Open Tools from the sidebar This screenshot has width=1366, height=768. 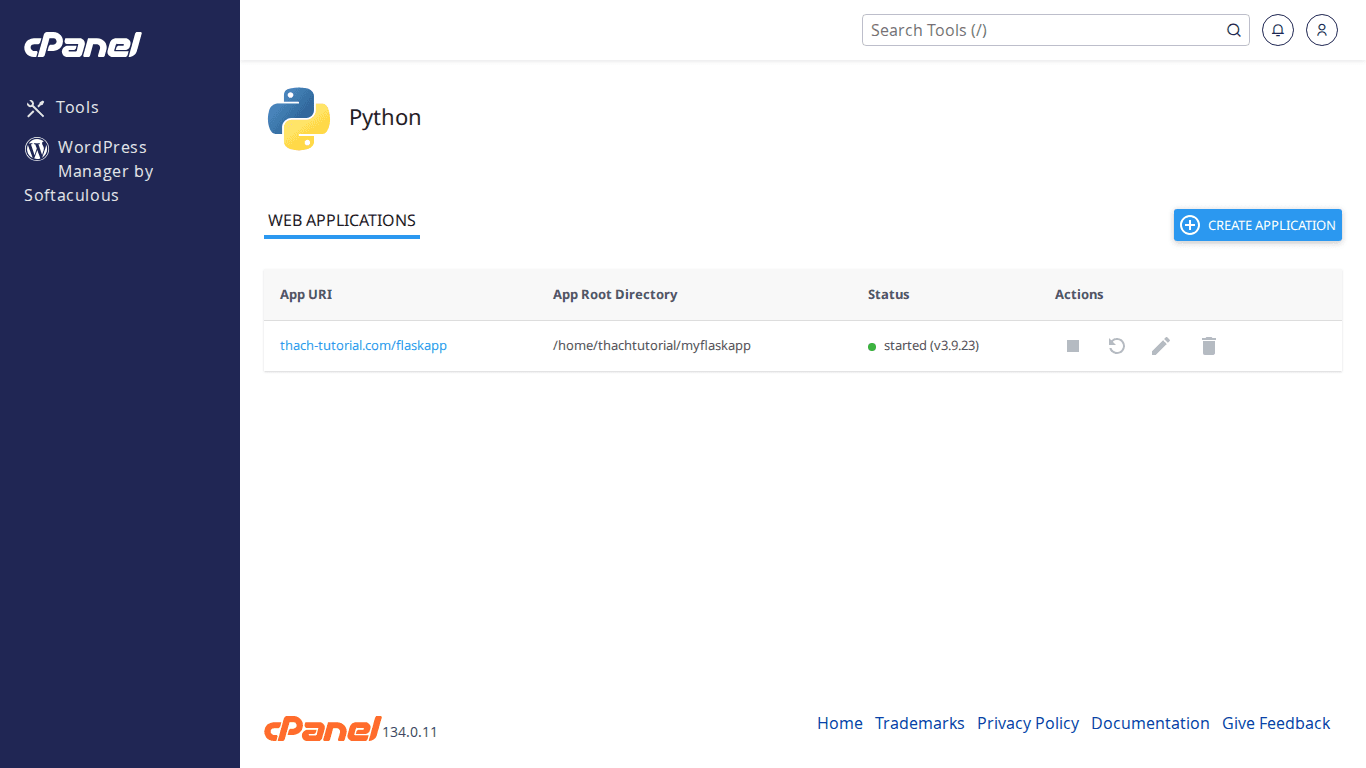78,107
